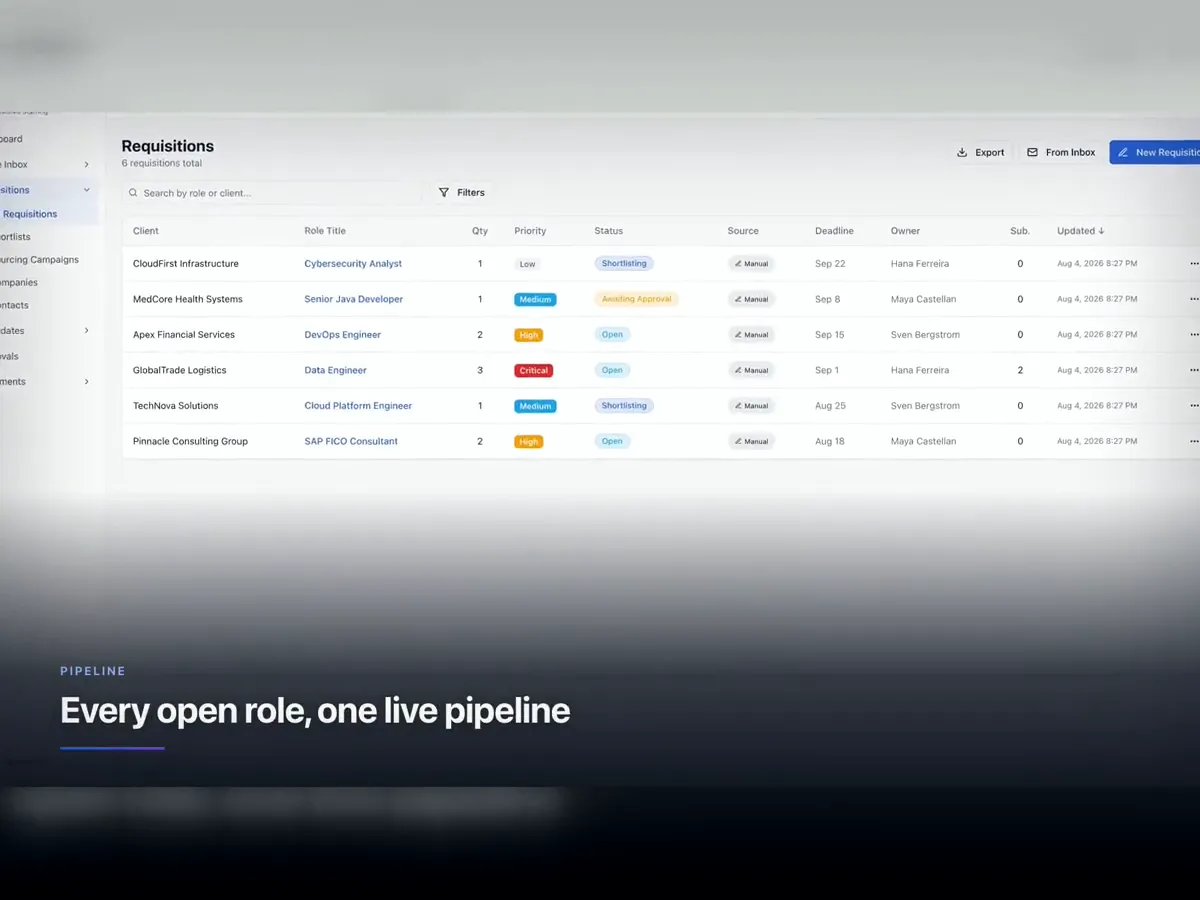Click Apex Financial's High priority badge
This screenshot has width=1200, height=900.
pyautogui.click(x=529, y=335)
